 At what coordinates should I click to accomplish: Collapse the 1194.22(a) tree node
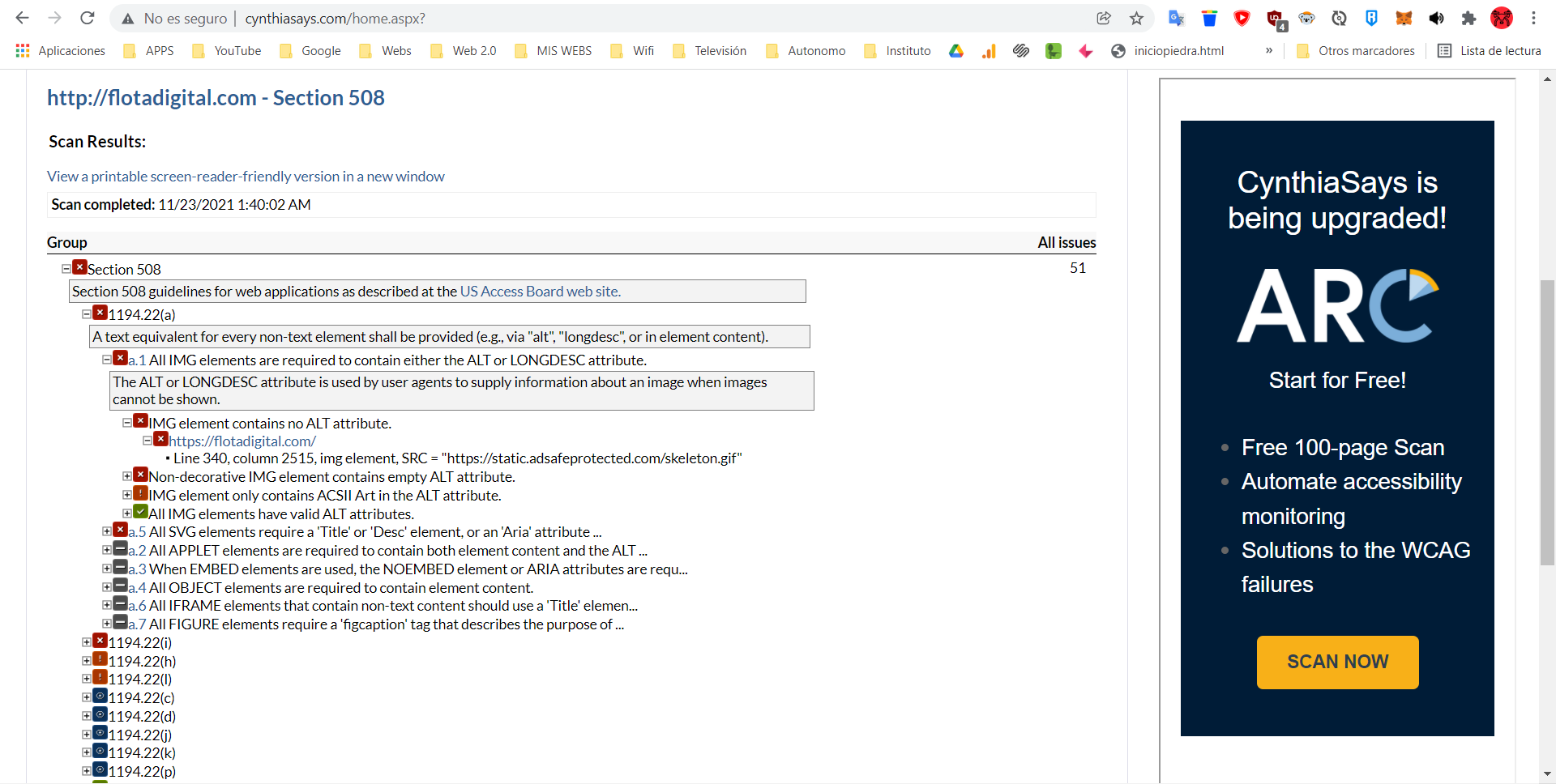[x=87, y=314]
